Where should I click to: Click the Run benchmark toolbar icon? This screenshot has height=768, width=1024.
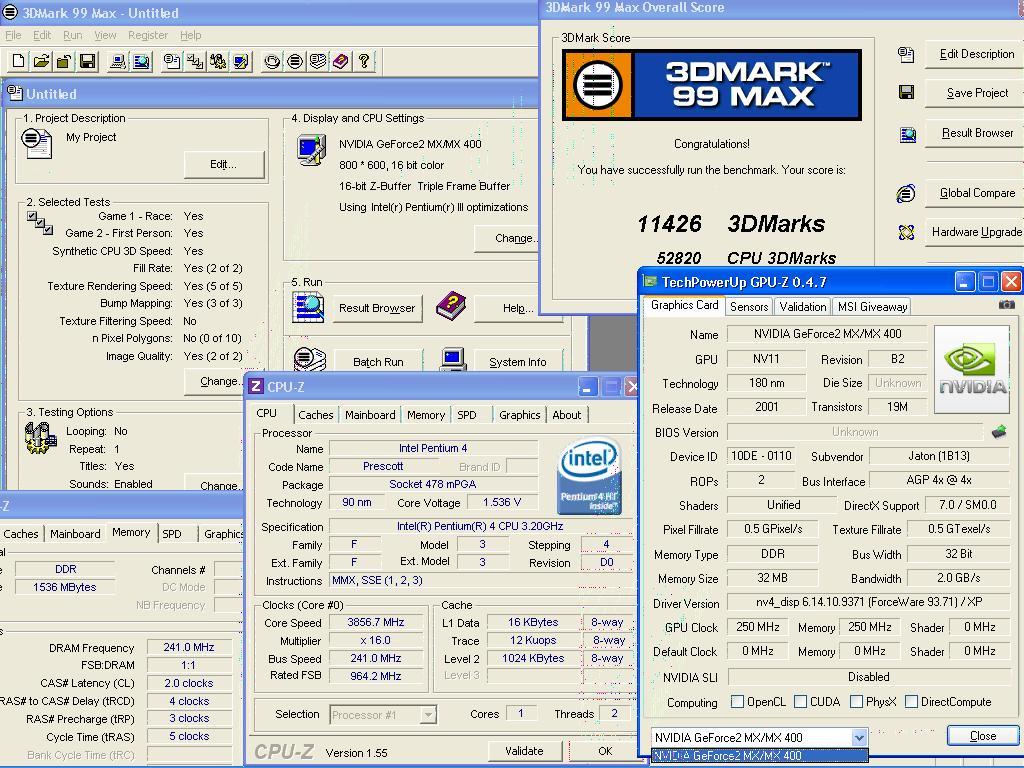pos(295,61)
